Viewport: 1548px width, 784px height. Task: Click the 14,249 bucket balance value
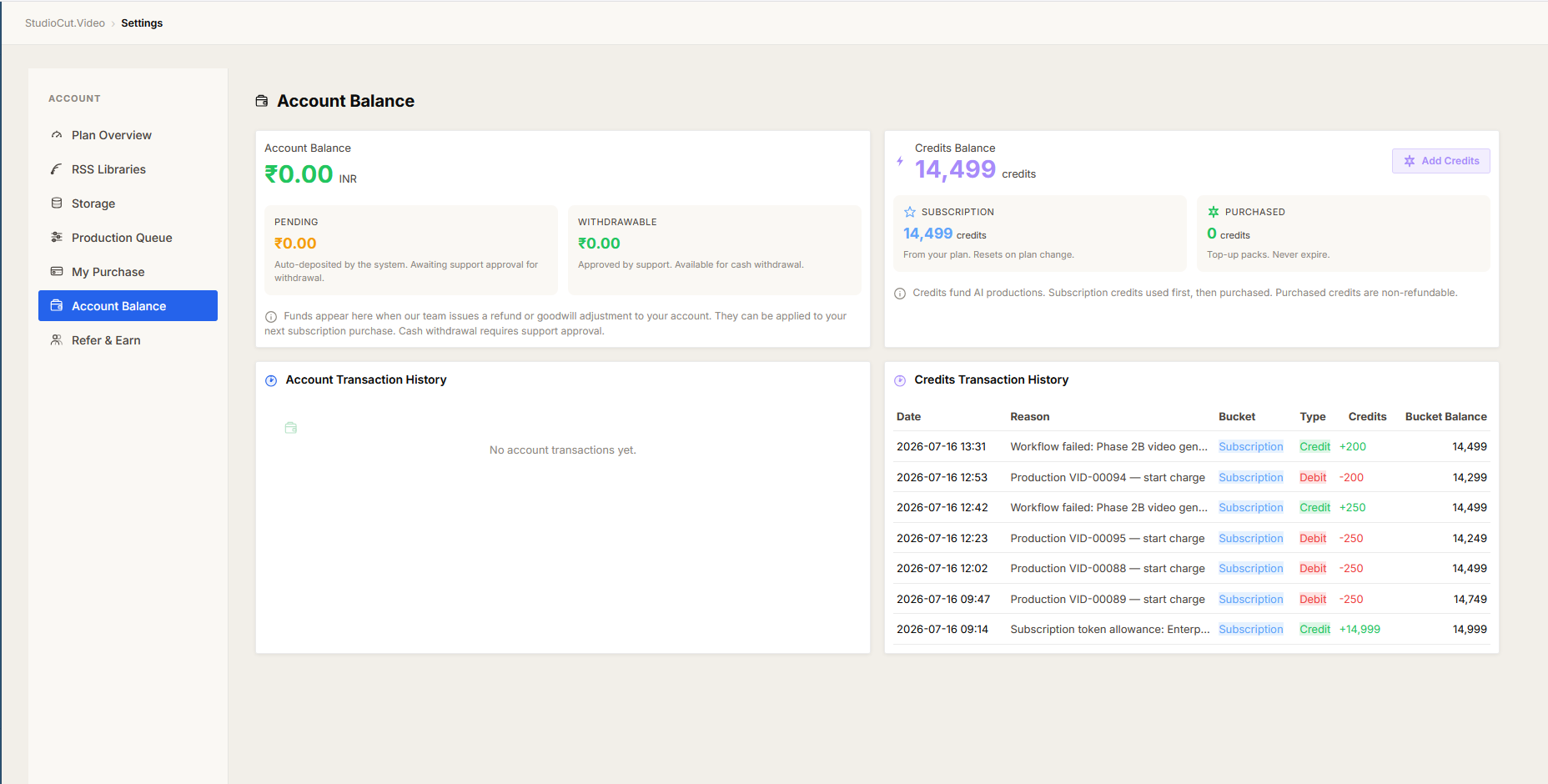coord(1470,539)
